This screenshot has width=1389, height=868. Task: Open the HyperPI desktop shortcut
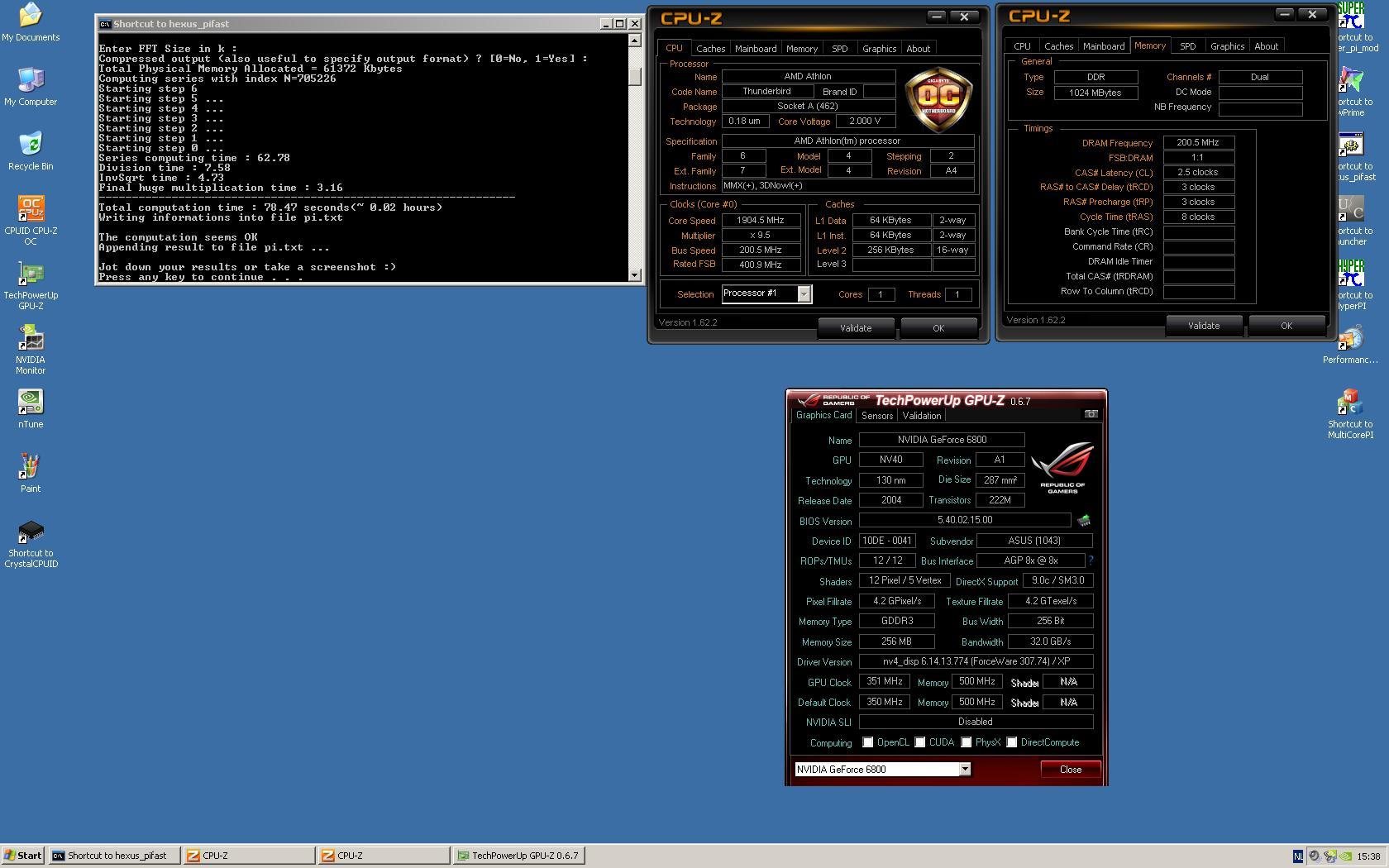click(1351, 285)
